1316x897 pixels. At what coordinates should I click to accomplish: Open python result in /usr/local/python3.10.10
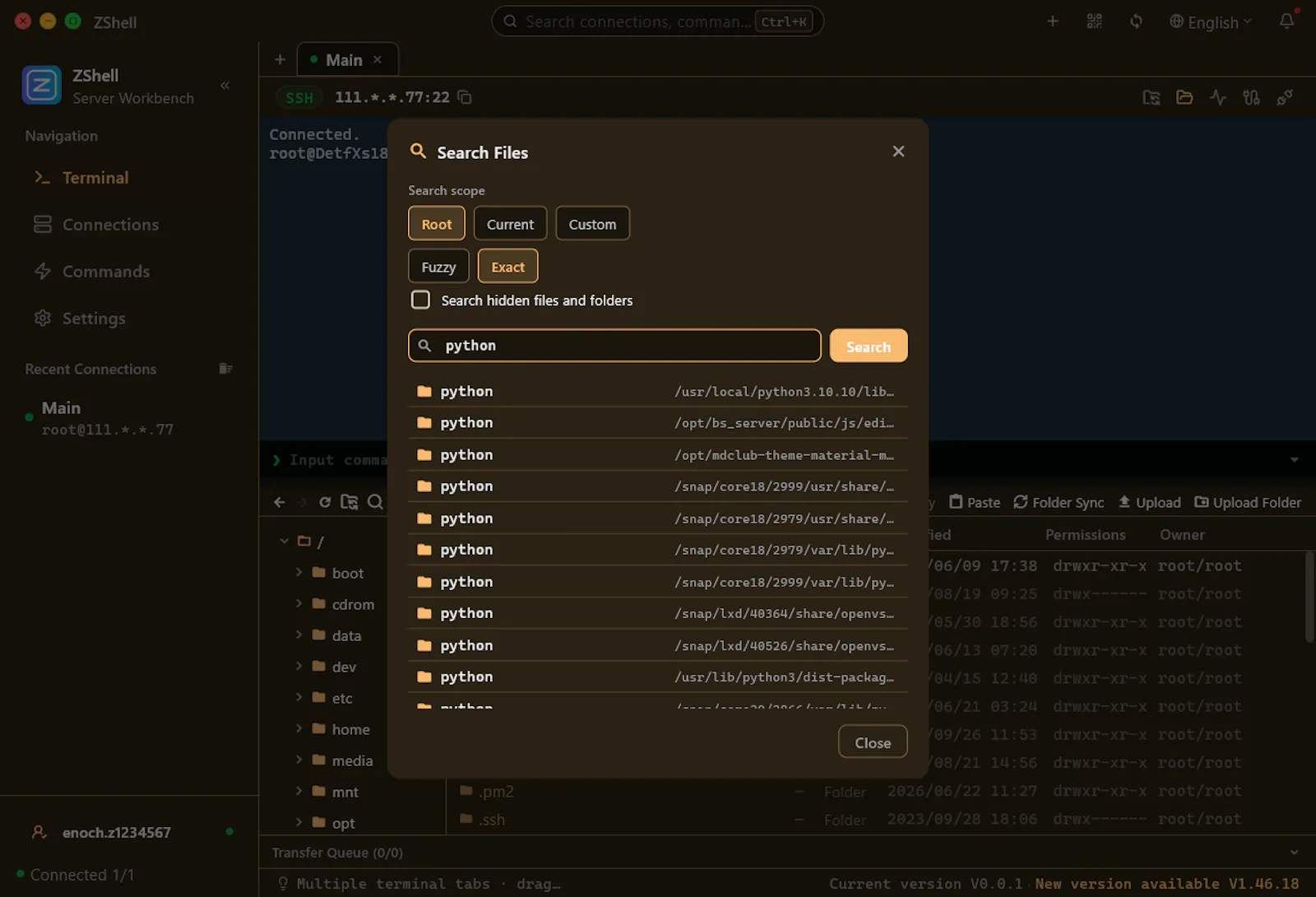658,391
